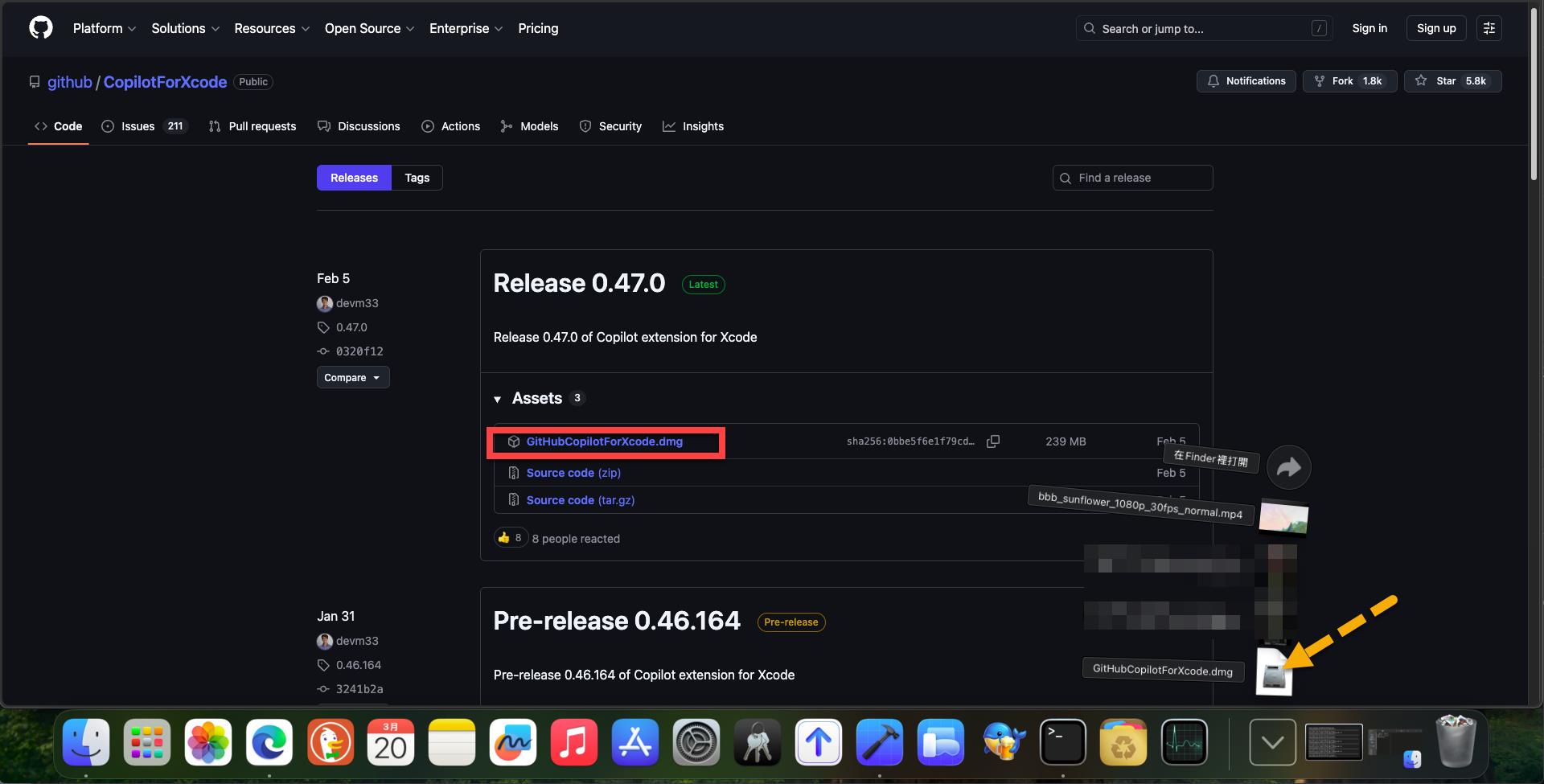Open the appearance settings icon in header
The width and height of the screenshot is (1544, 784).
[1489, 28]
